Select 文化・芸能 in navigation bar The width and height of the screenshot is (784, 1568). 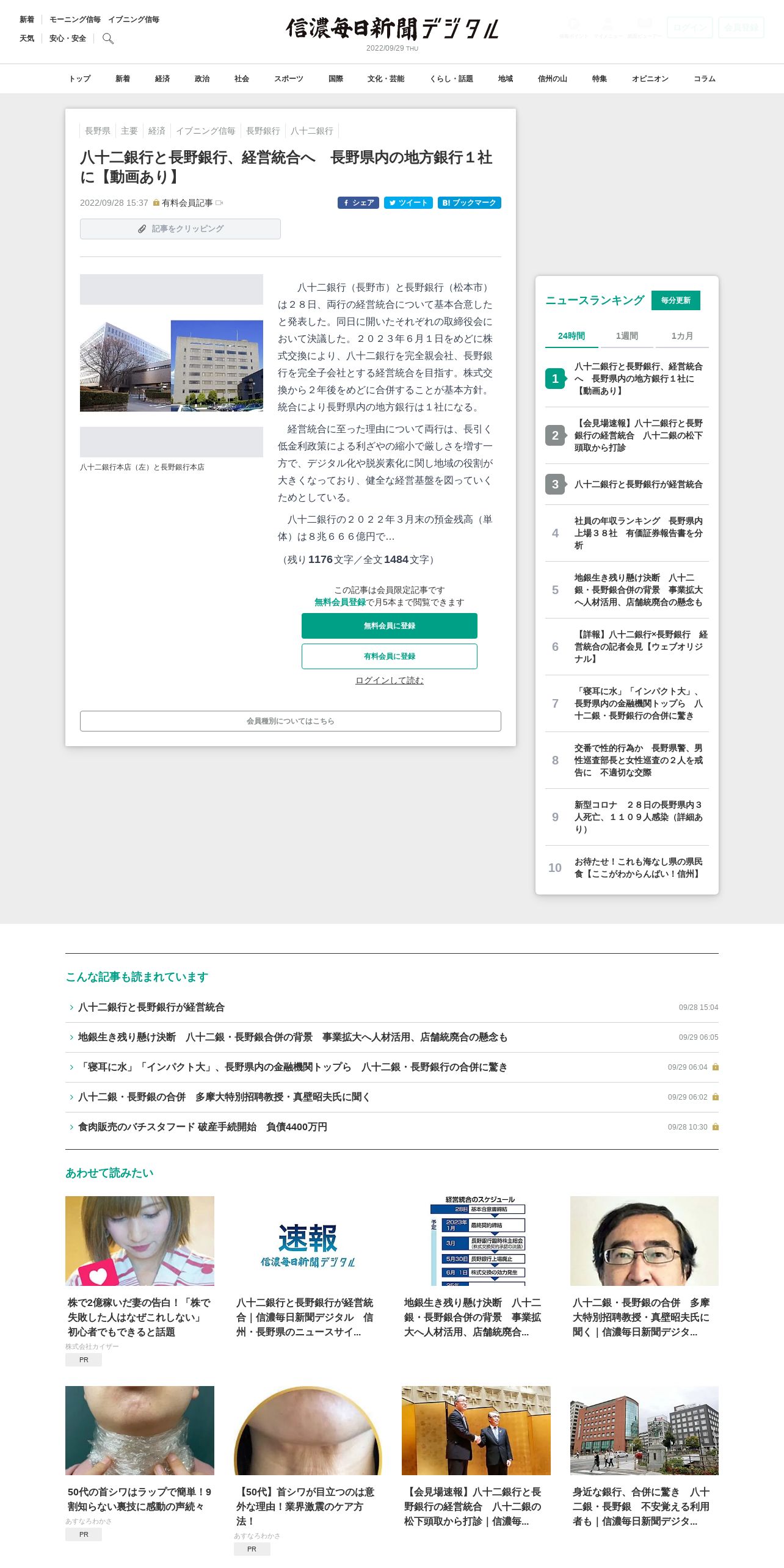(x=386, y=79)
